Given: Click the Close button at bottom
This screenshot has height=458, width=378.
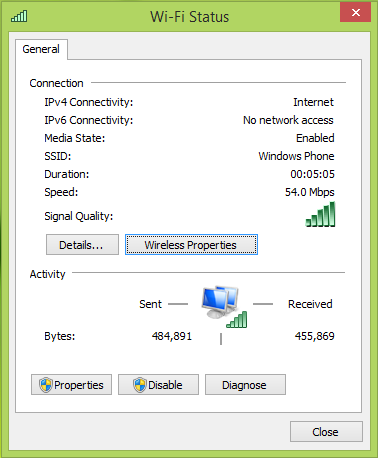Looking at the screenshot, I should (x=326, y=432).
